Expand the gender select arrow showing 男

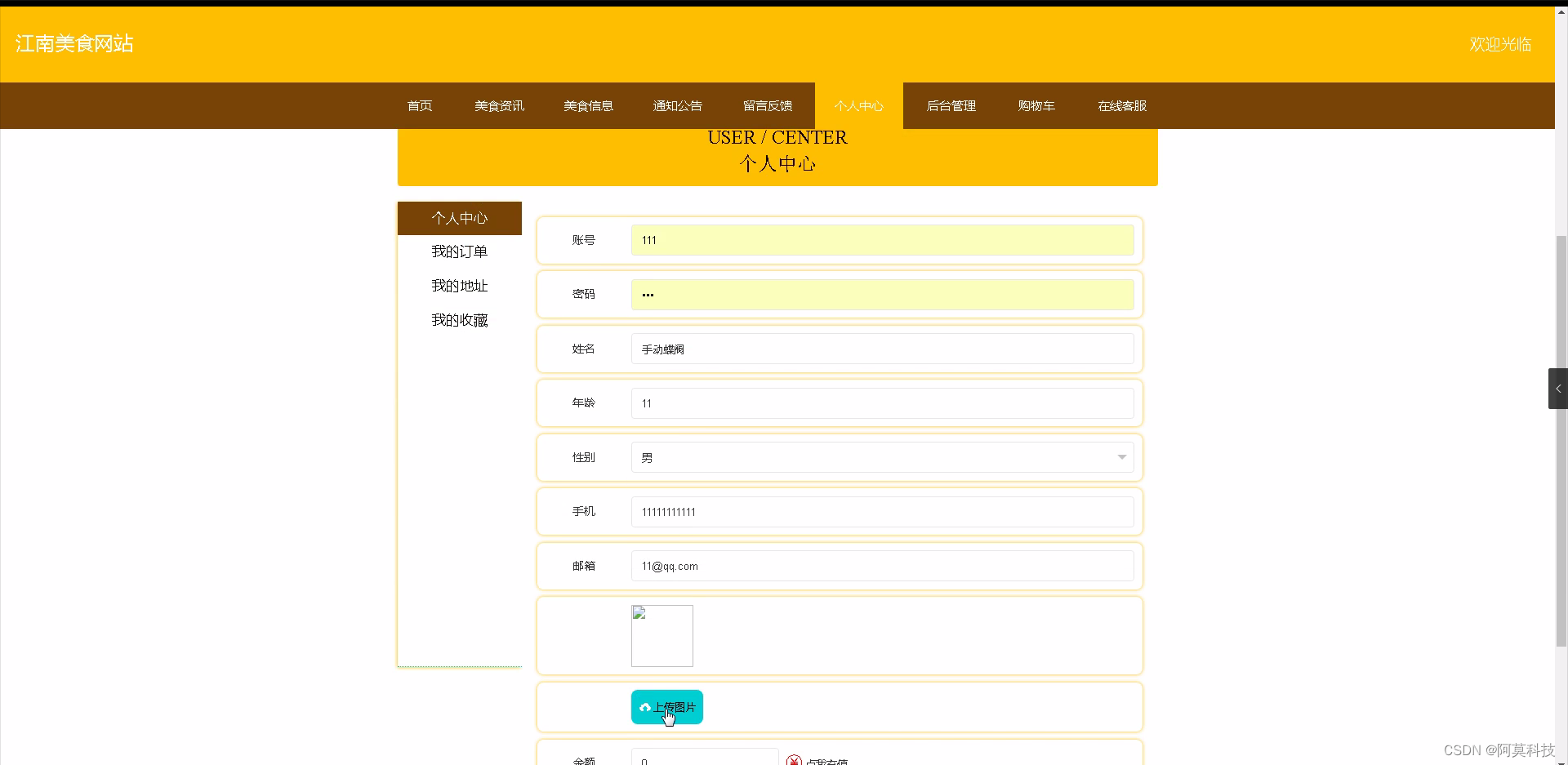[x=1122, y=457]
